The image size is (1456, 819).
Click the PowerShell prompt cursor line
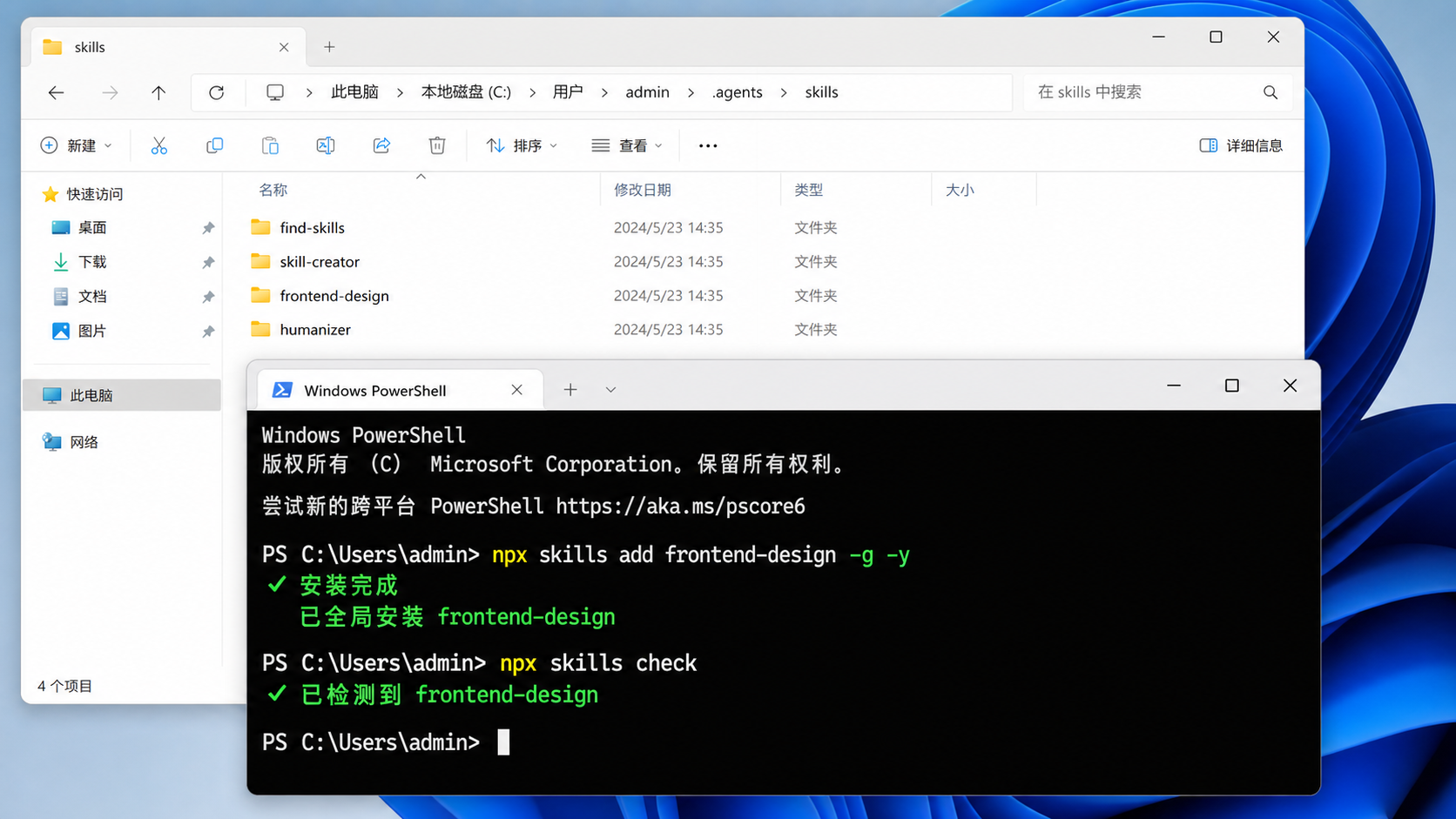coord(386,742)
